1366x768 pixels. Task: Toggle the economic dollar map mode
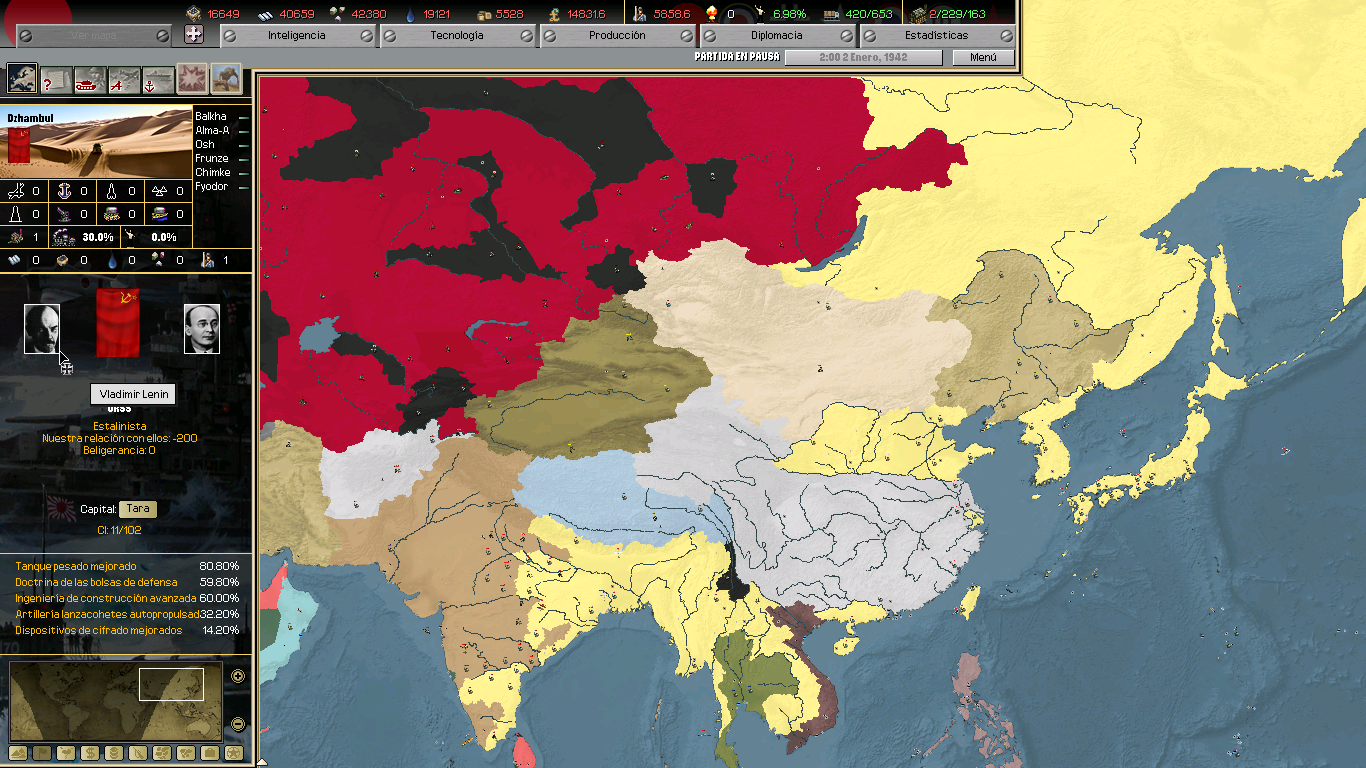pyautogui.click(x=90, y=753)
